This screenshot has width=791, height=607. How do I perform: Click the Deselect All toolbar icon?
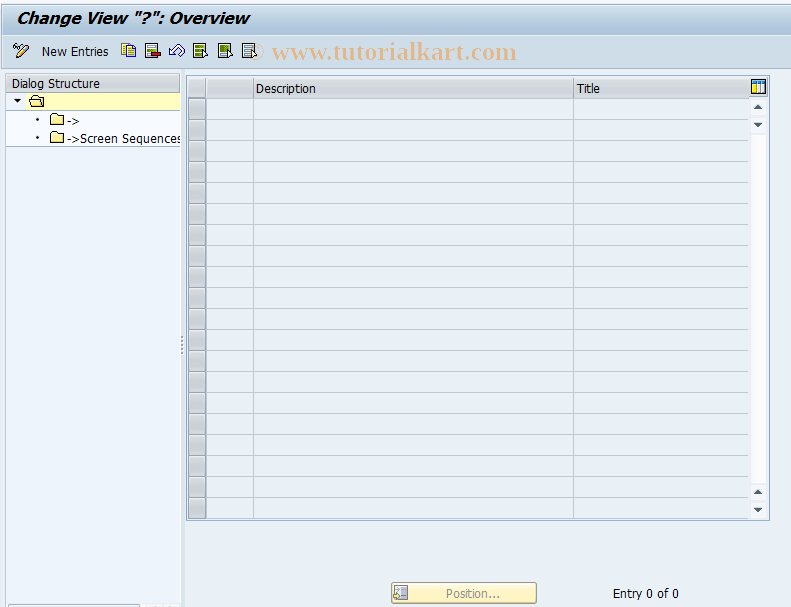pyautogui.click(x=249, y=50)
